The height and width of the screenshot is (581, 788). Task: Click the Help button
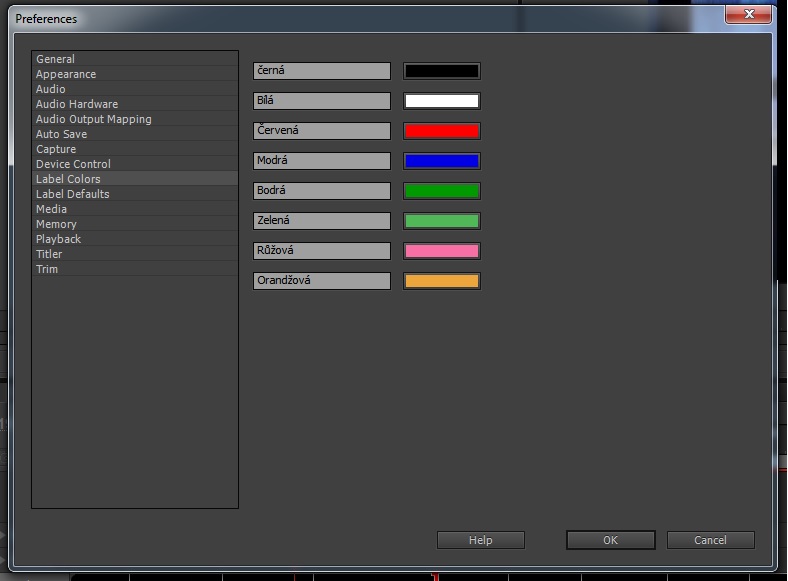481,540
